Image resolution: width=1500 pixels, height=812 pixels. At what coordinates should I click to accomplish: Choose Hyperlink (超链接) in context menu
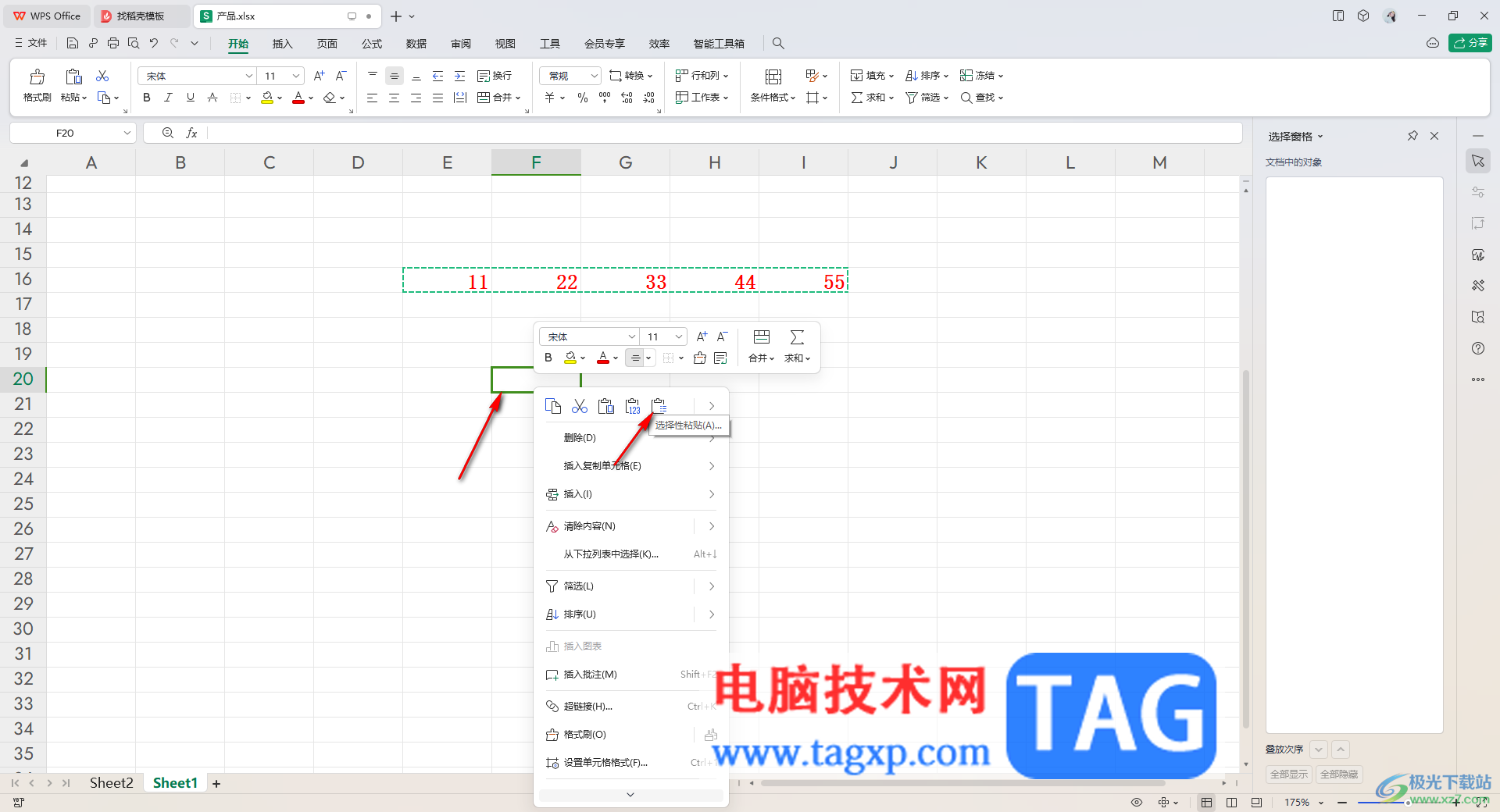[x=630, y=707]
